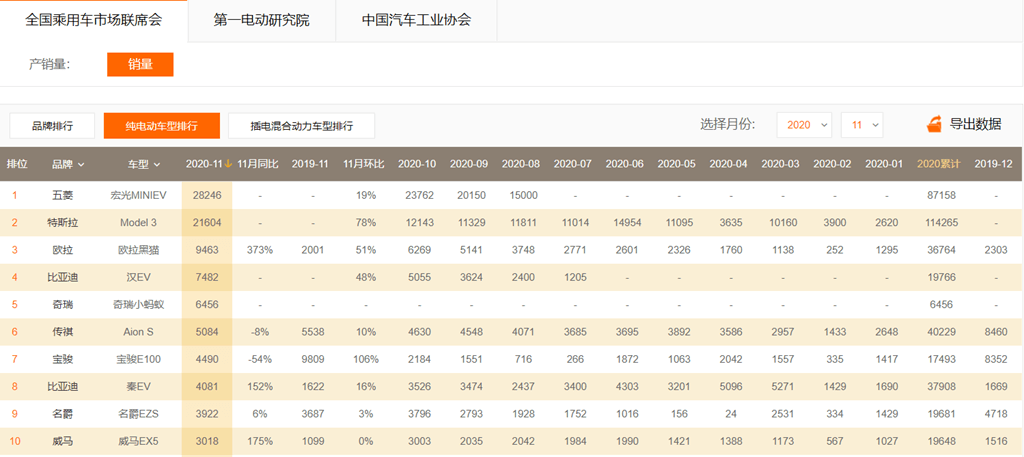
Task: Open the month dropdown showing 11
Action: 862,125
